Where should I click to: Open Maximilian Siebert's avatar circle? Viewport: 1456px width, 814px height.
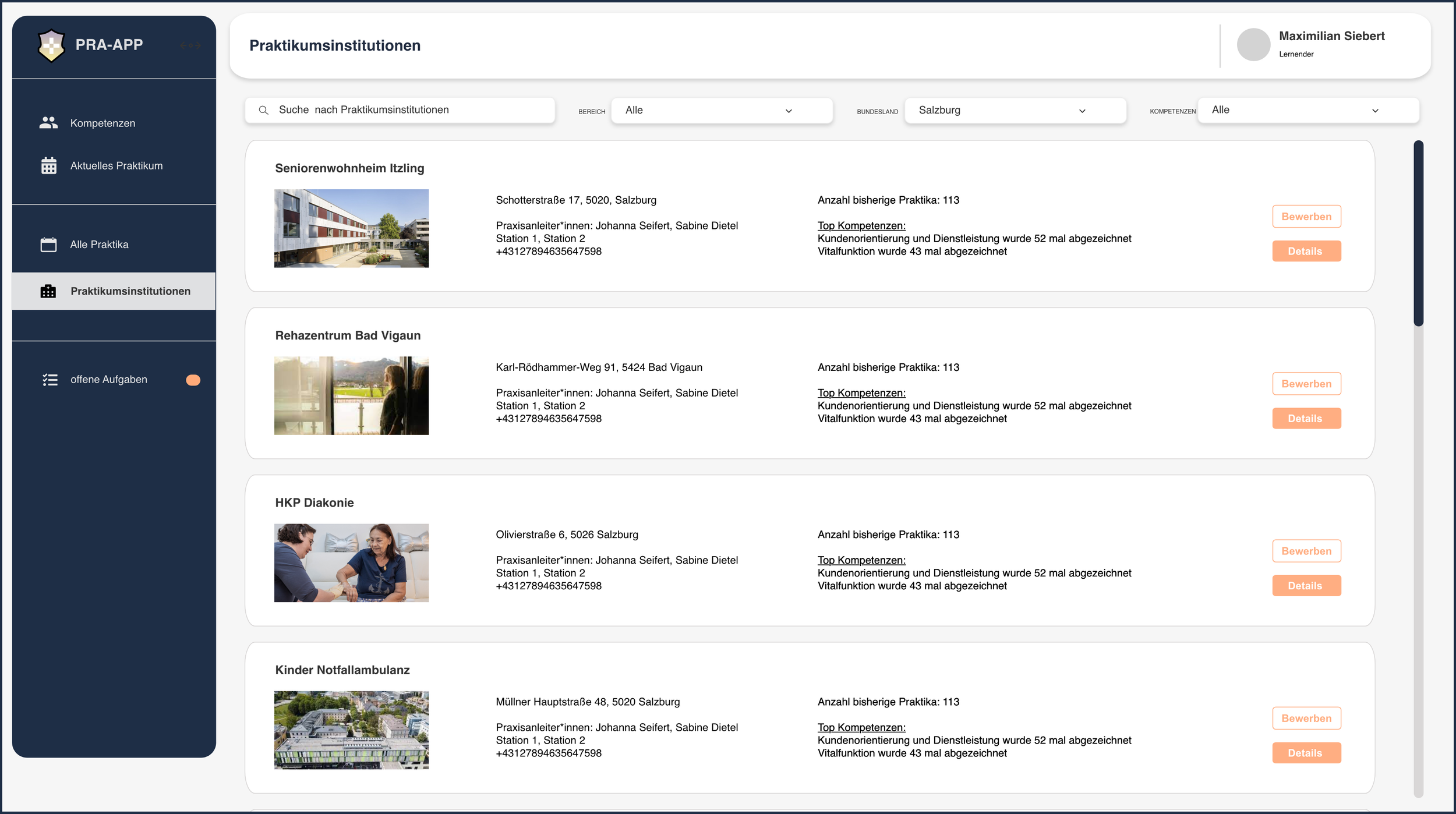click(x=1253, y=45)
